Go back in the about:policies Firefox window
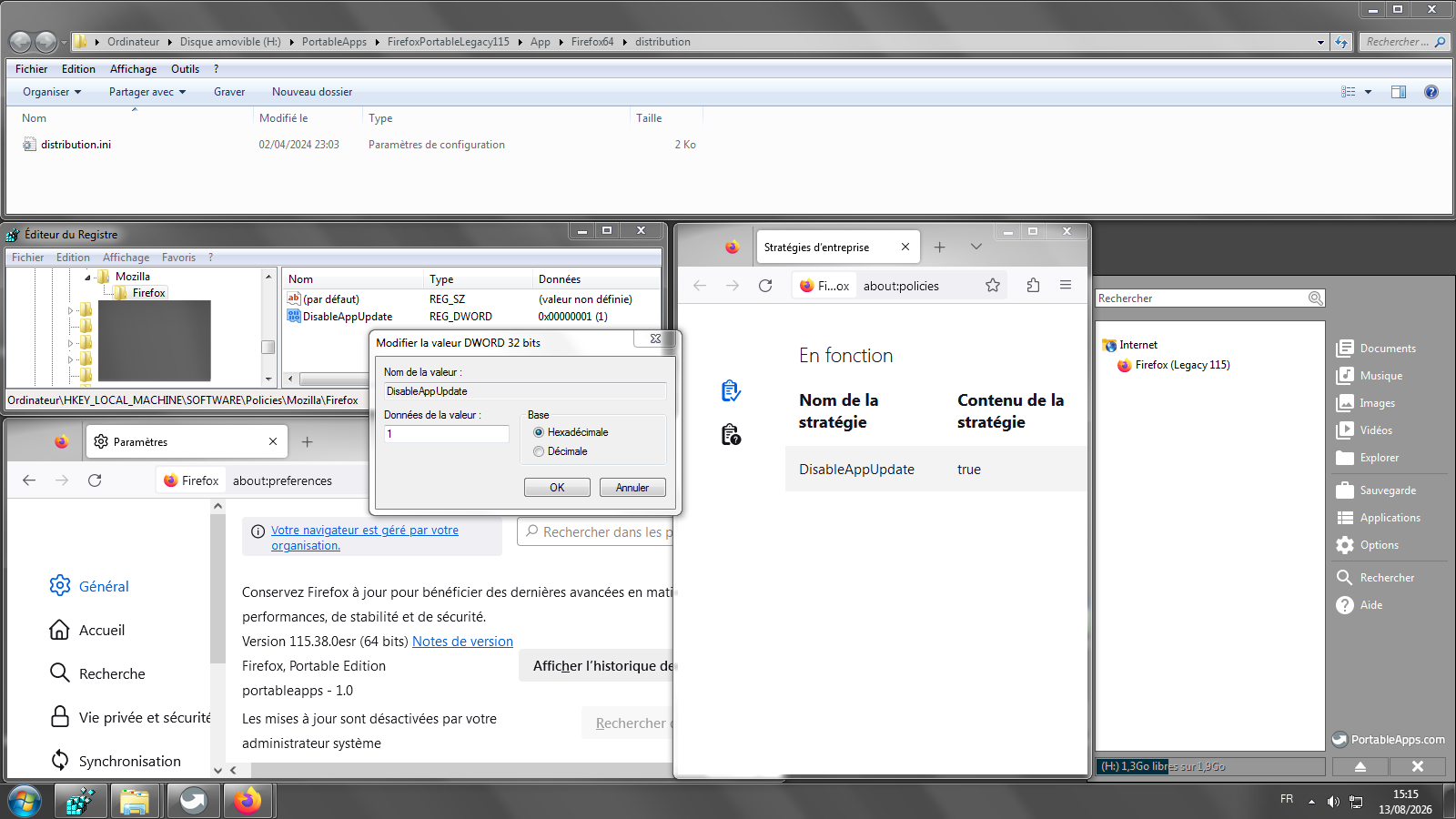 [700, 286]
